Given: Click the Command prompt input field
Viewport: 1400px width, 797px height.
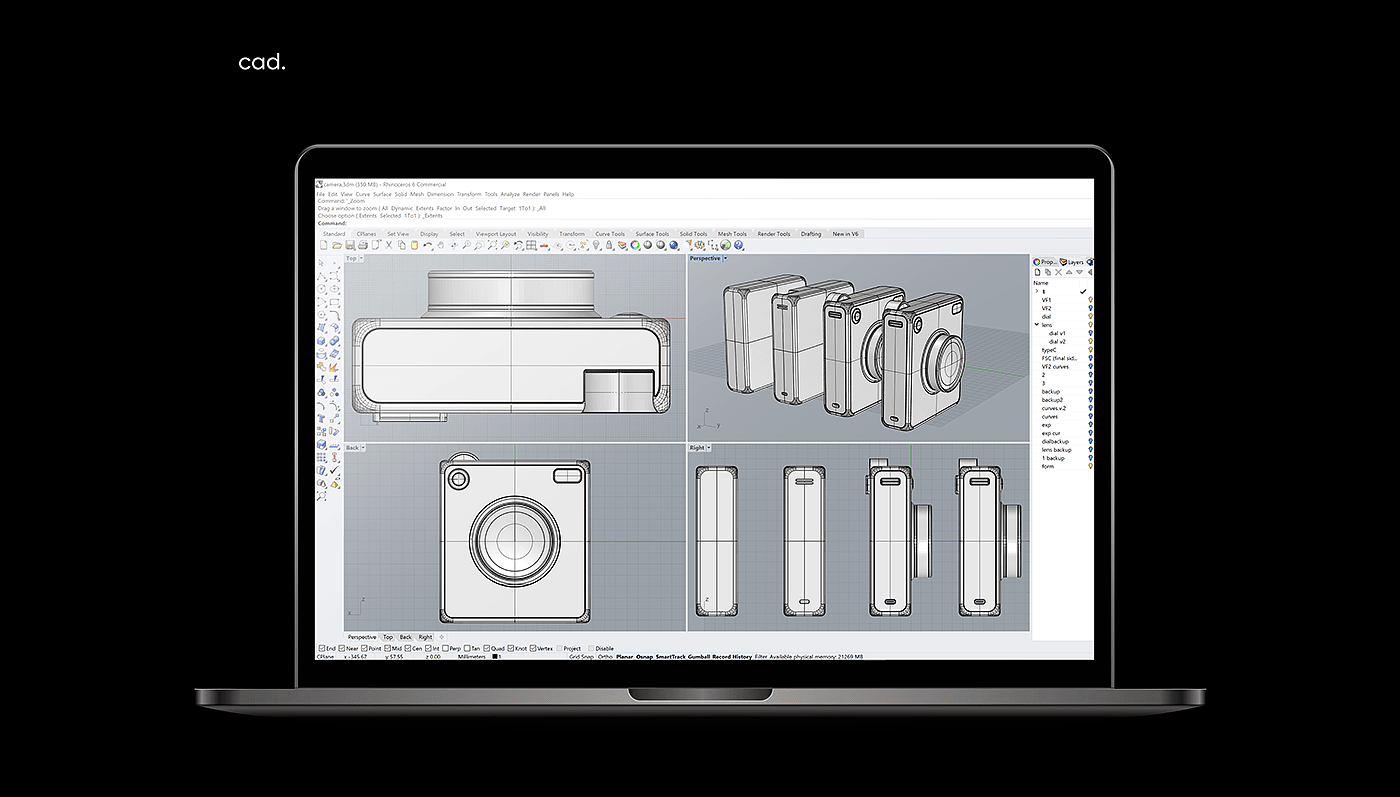Looking at the screenshot, I should pyautogui.click(x=704, y=222).
